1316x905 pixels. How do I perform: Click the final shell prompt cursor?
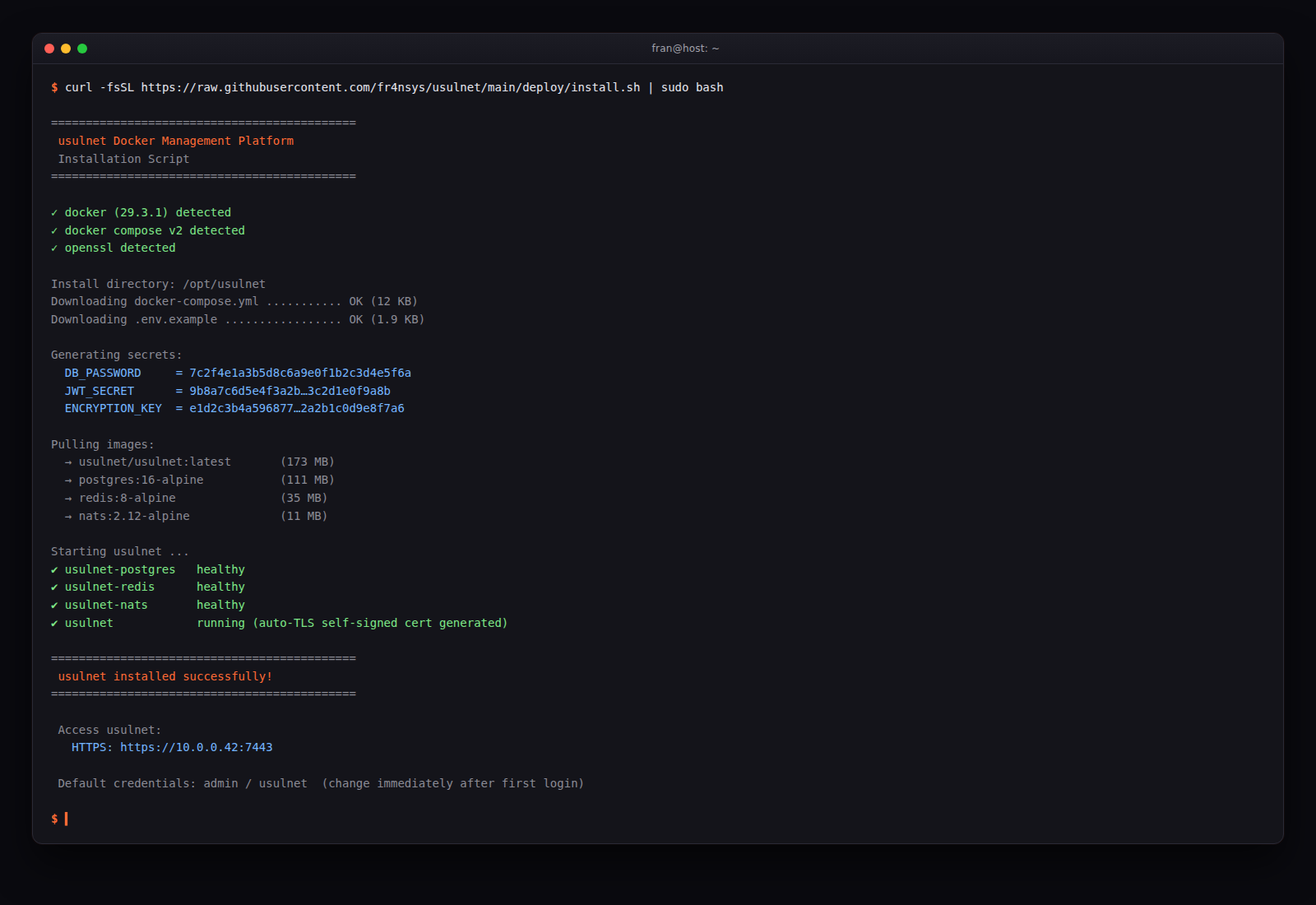click(x=67, y=819)
